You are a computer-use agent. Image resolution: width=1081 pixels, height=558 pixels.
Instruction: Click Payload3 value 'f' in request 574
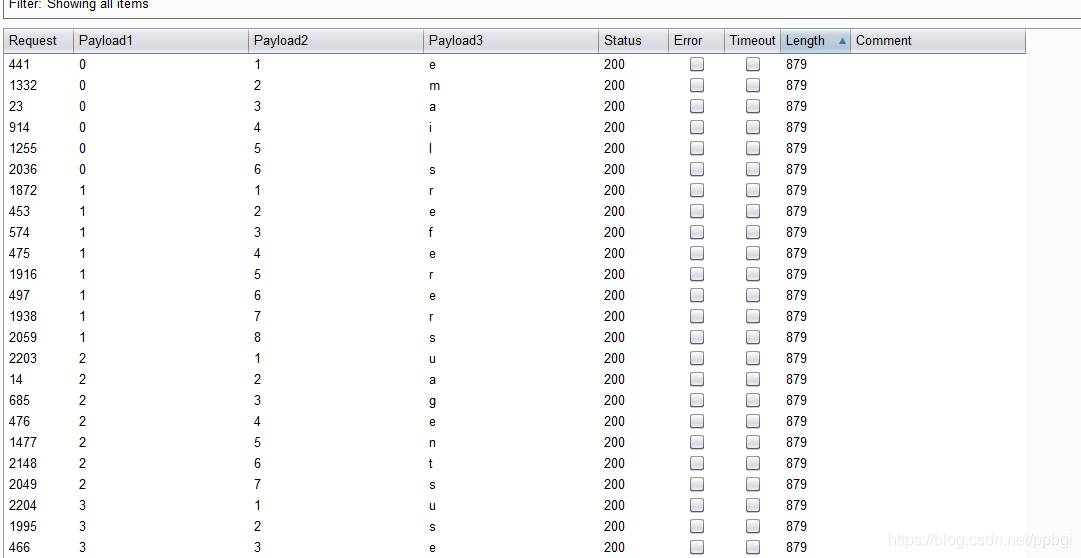click(x=431, y=232)
